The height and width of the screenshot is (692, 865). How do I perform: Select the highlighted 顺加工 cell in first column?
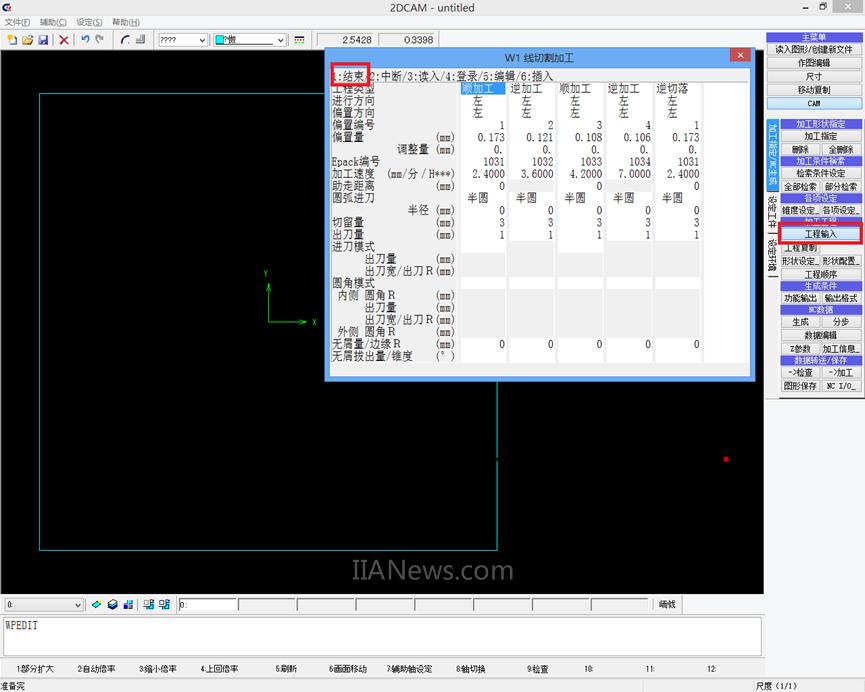[x=483, y=89]
